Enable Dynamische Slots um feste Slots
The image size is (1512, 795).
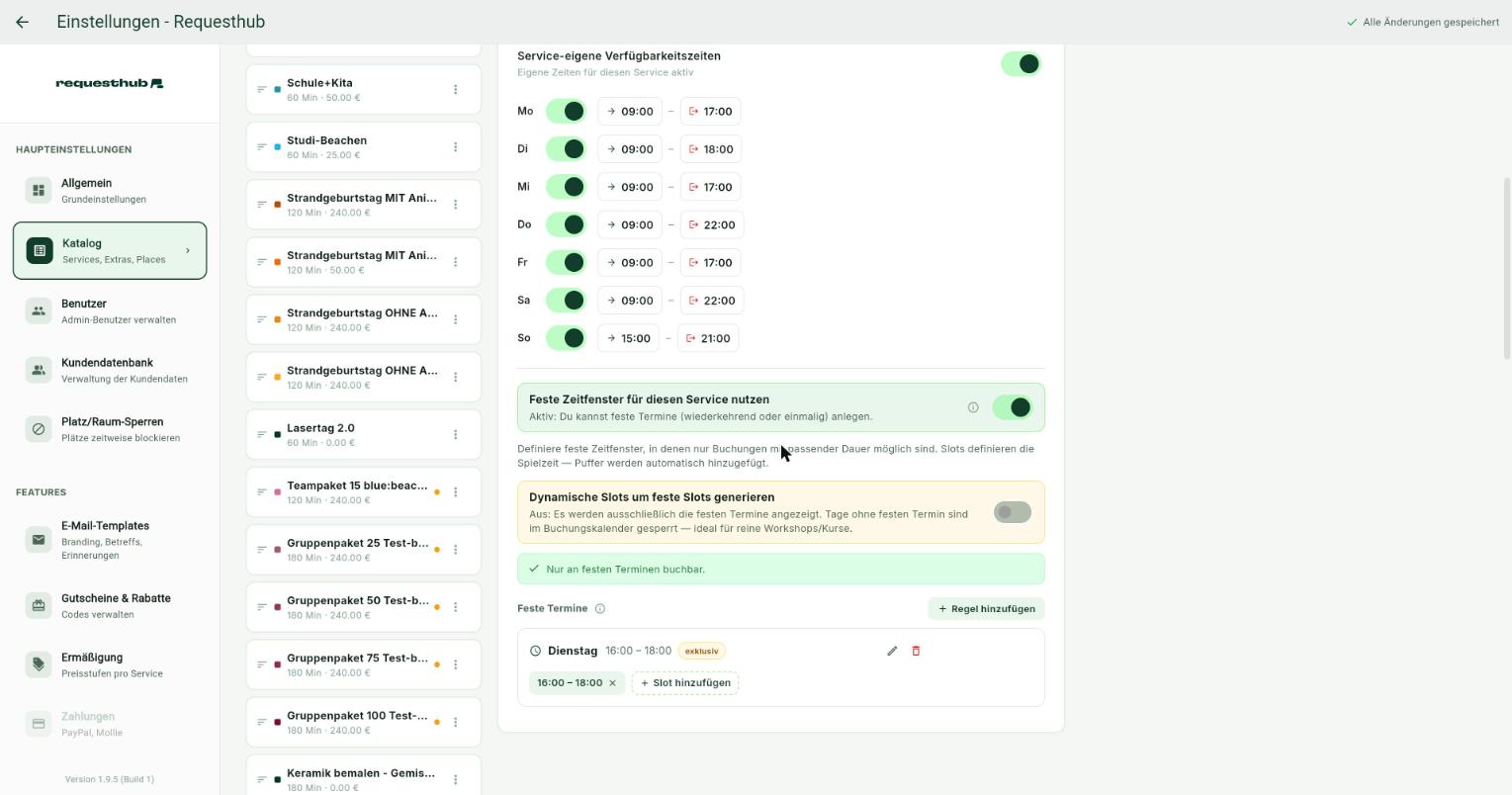[1013, 512]
